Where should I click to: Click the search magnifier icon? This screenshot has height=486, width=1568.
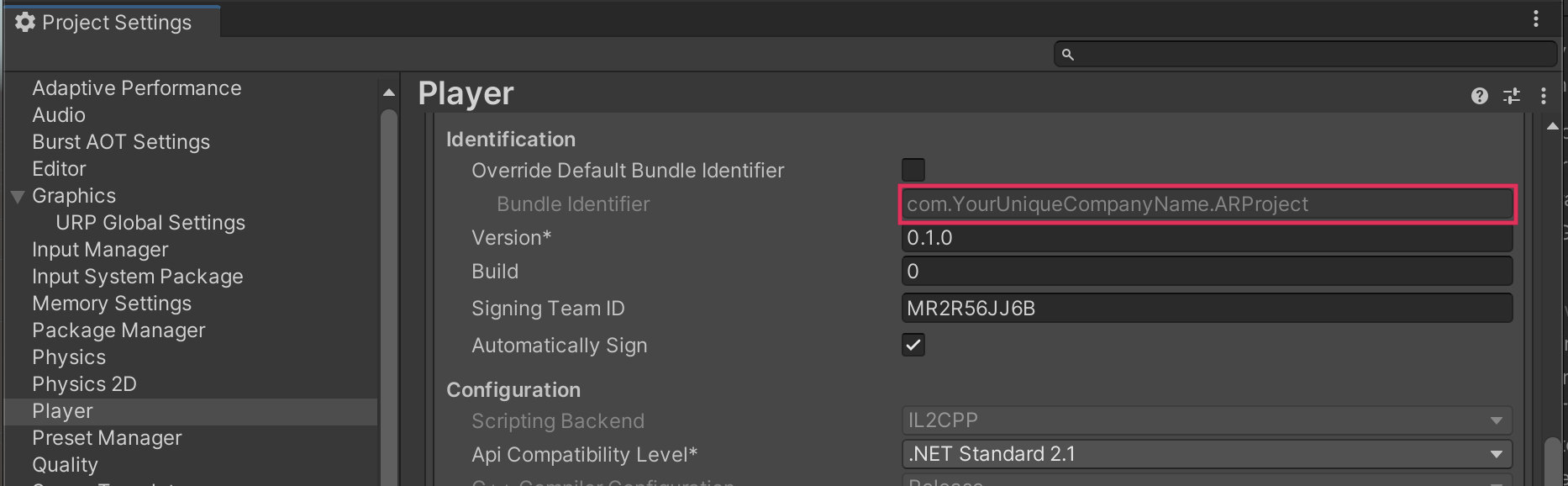click(x=1067, y=55)
